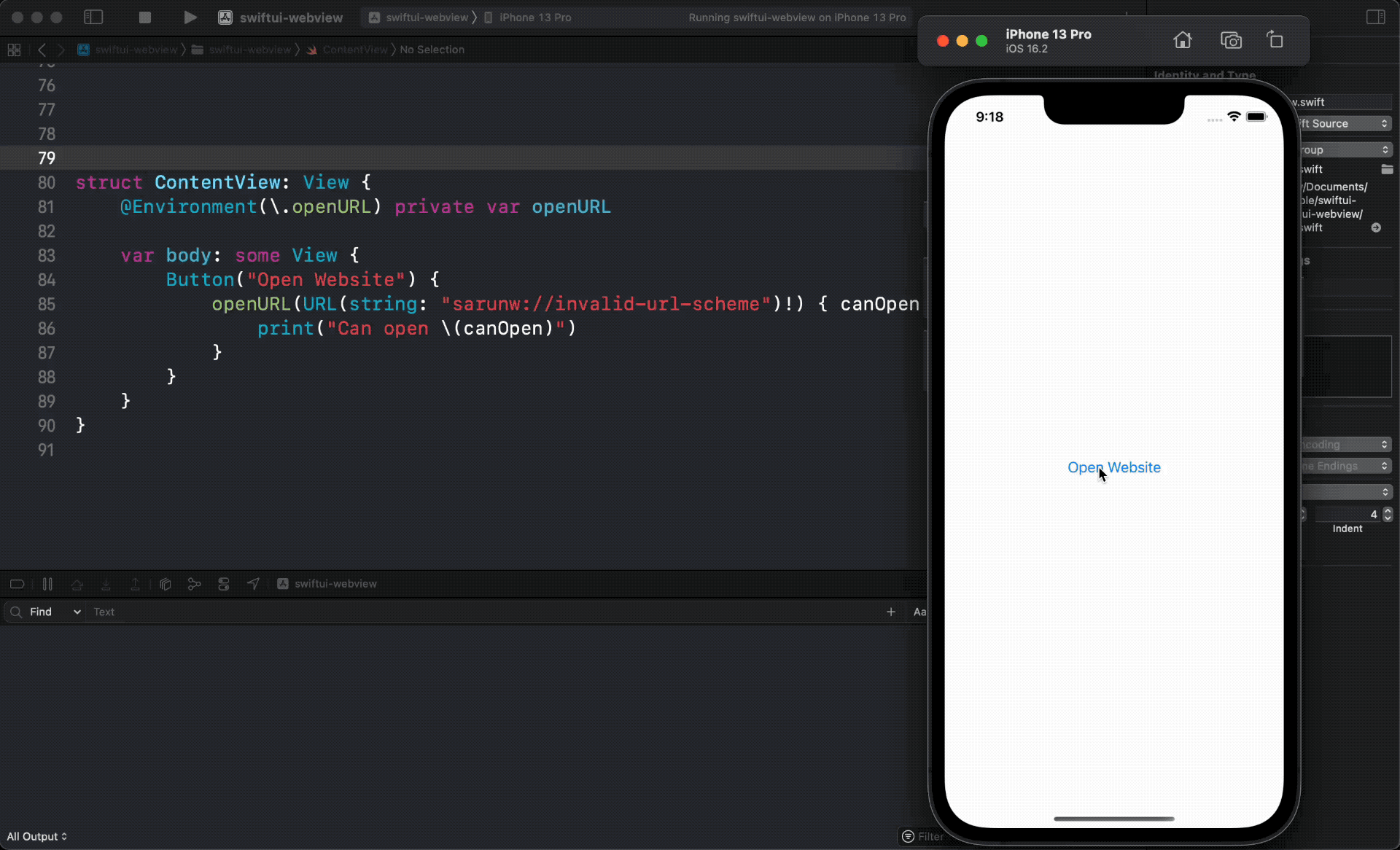Toggle breakpoints in the debug bar

[16, 584]
